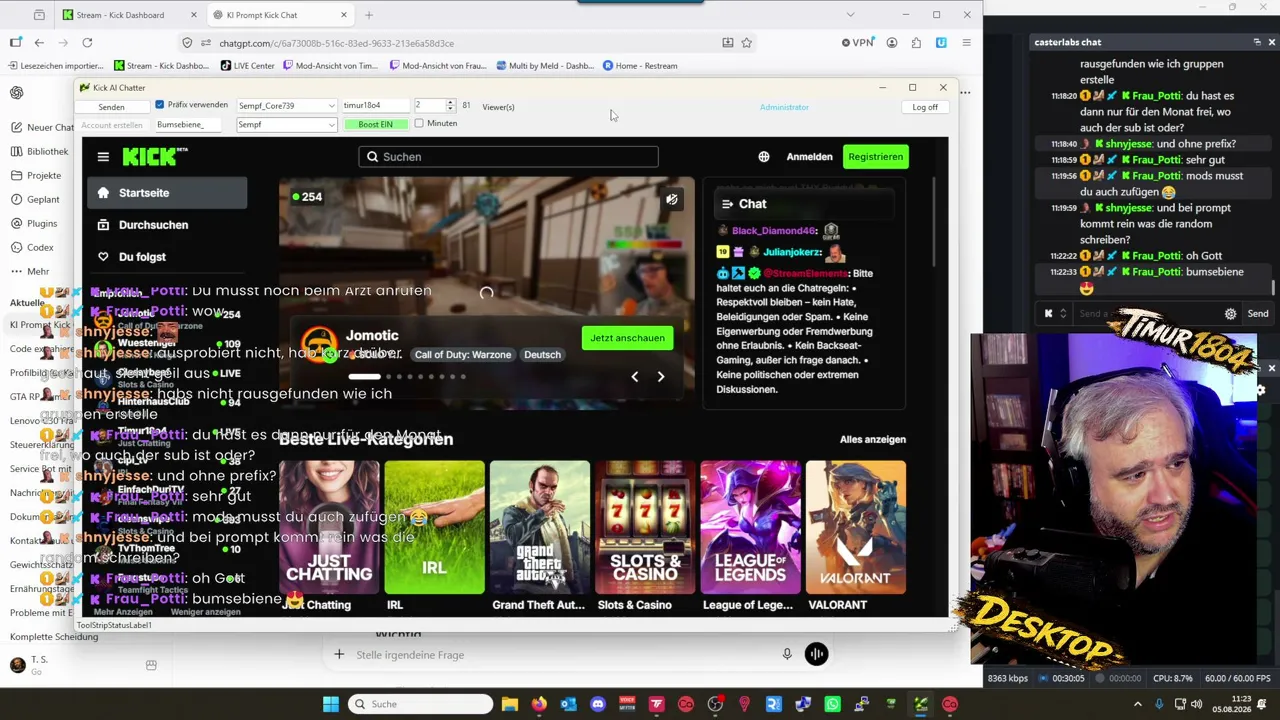Toggle the Präfix verwenden checkbox
Screen dimensions: 1280x720
(x=160, y=105)
